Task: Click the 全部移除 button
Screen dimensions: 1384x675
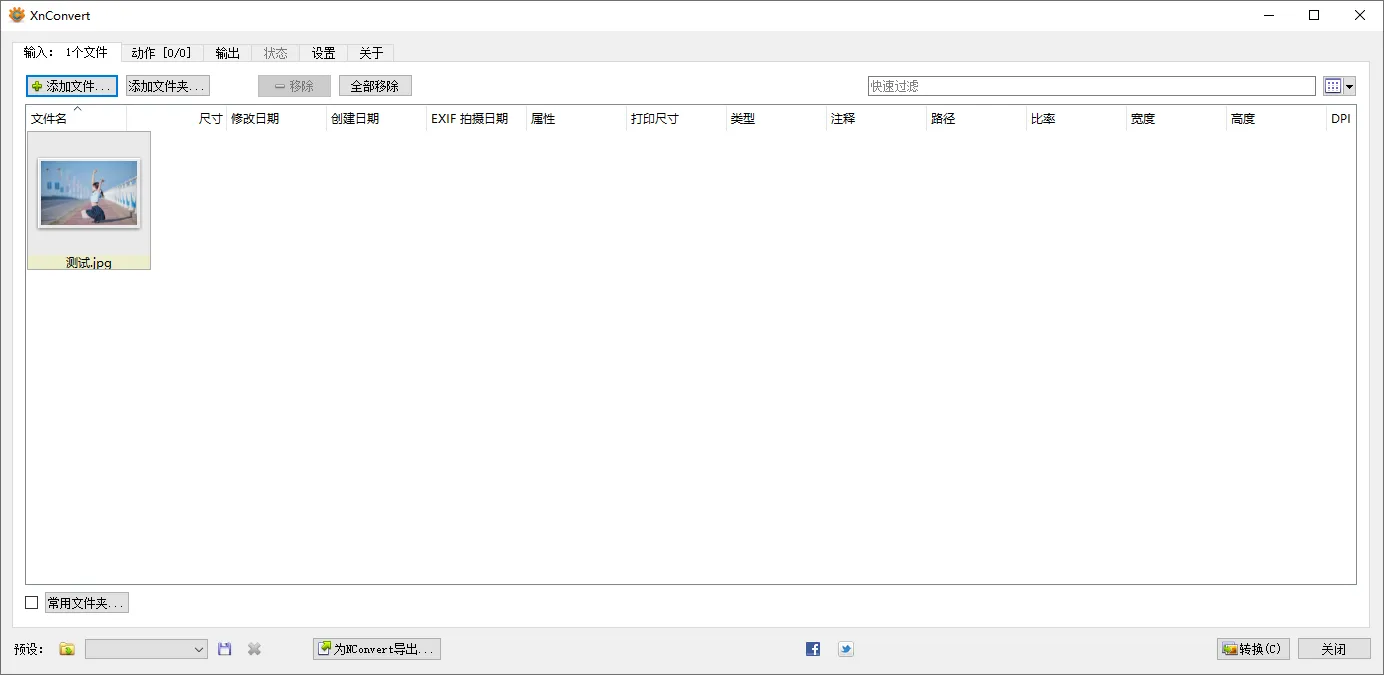Action: (x=375, y=86)
